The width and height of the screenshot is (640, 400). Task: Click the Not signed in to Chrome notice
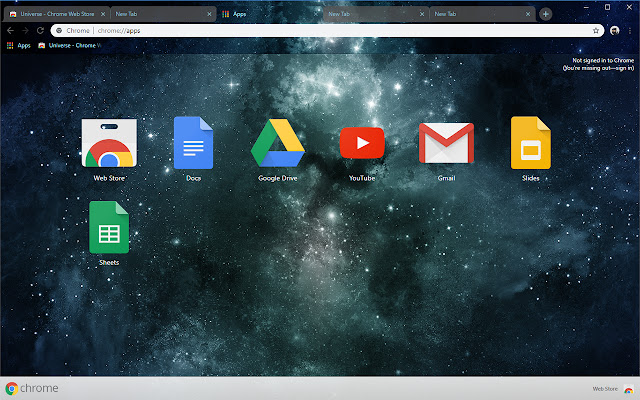(x=598, y=64)
